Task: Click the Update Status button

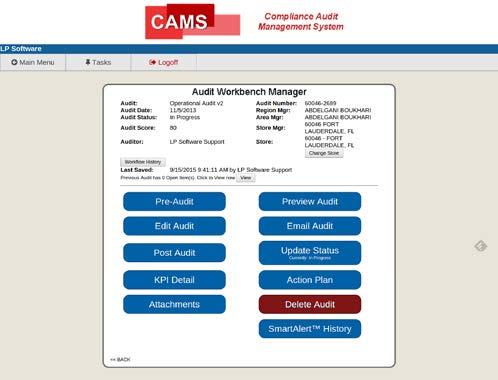Action: pos(310,253)
